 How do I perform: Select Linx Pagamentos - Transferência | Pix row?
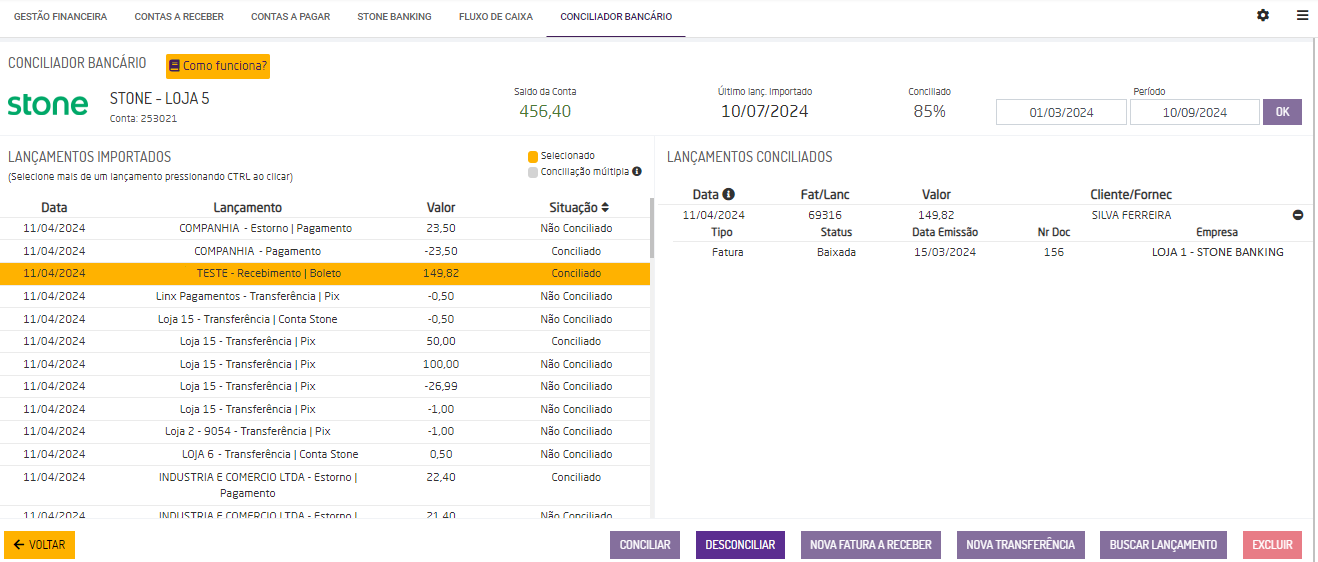pyautogui.click(x=325, y=296)
